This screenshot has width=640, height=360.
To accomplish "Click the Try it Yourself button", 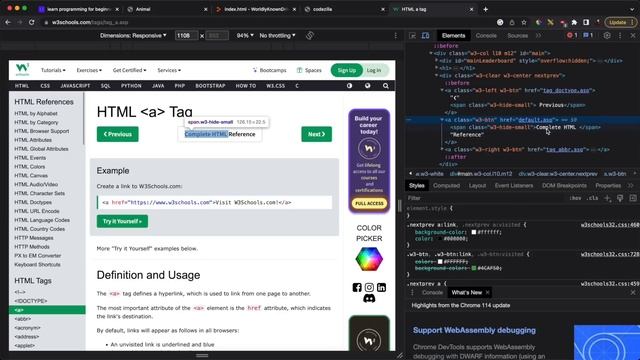I will 122,221.
